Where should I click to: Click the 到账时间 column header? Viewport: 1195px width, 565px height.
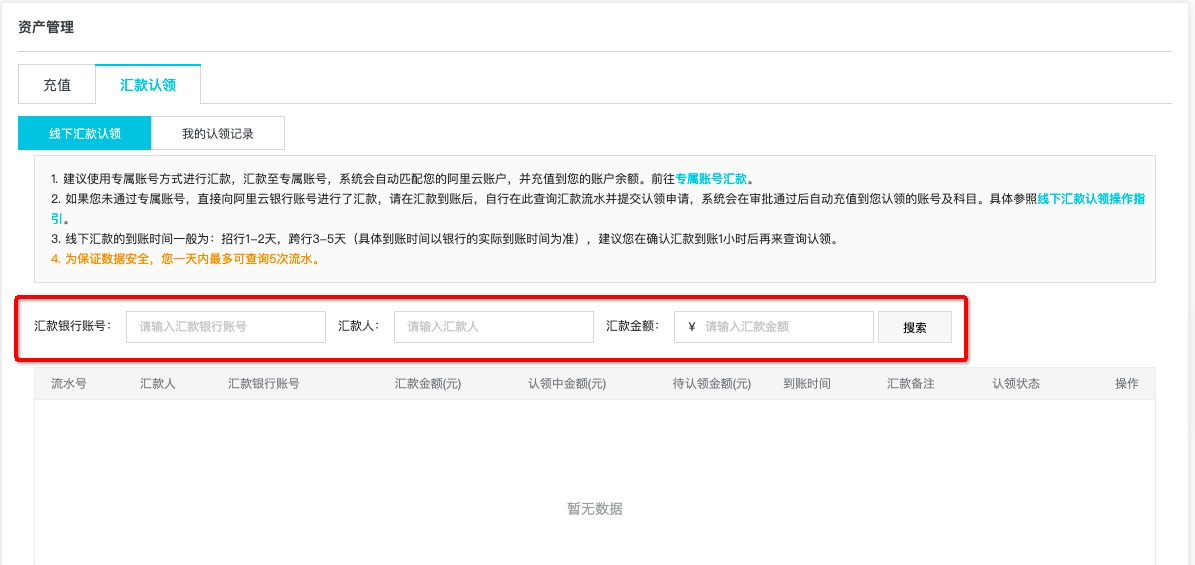point(806,384)
